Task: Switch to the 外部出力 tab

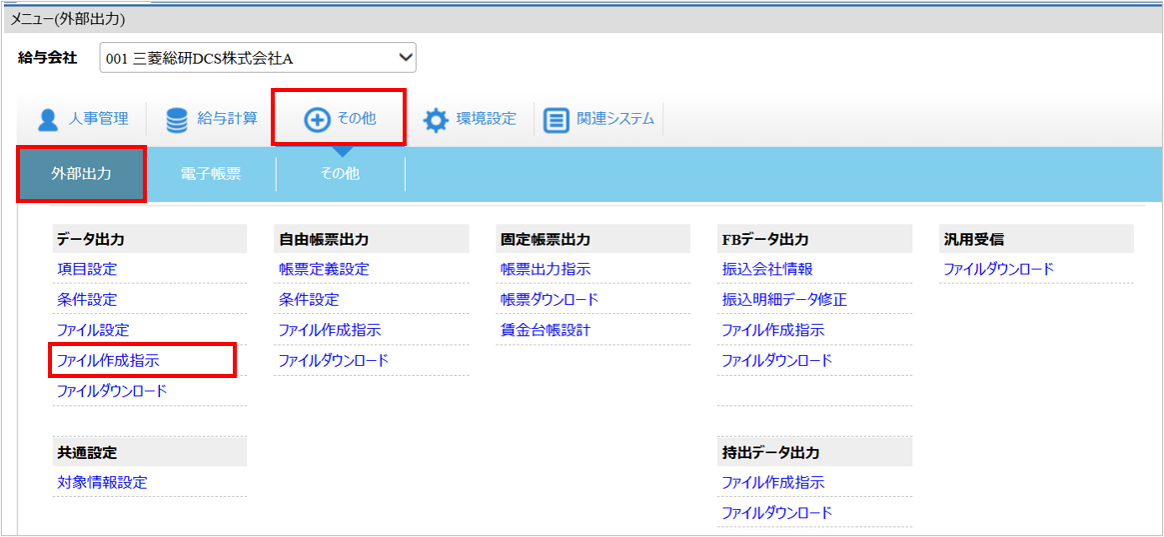Action: tap(82, 175)
